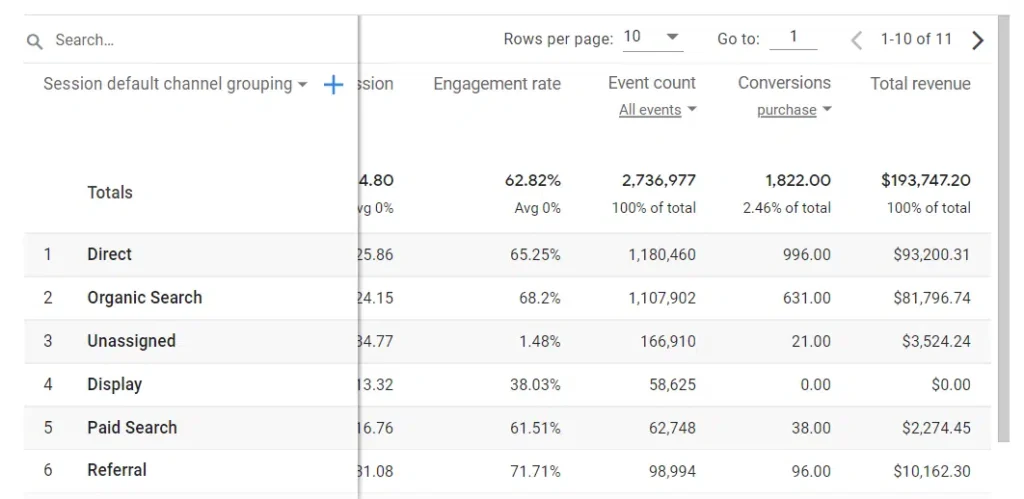Click the search magnifier icon
The height and width of the screenshot is (499, 1024).
tap(35, 42)
